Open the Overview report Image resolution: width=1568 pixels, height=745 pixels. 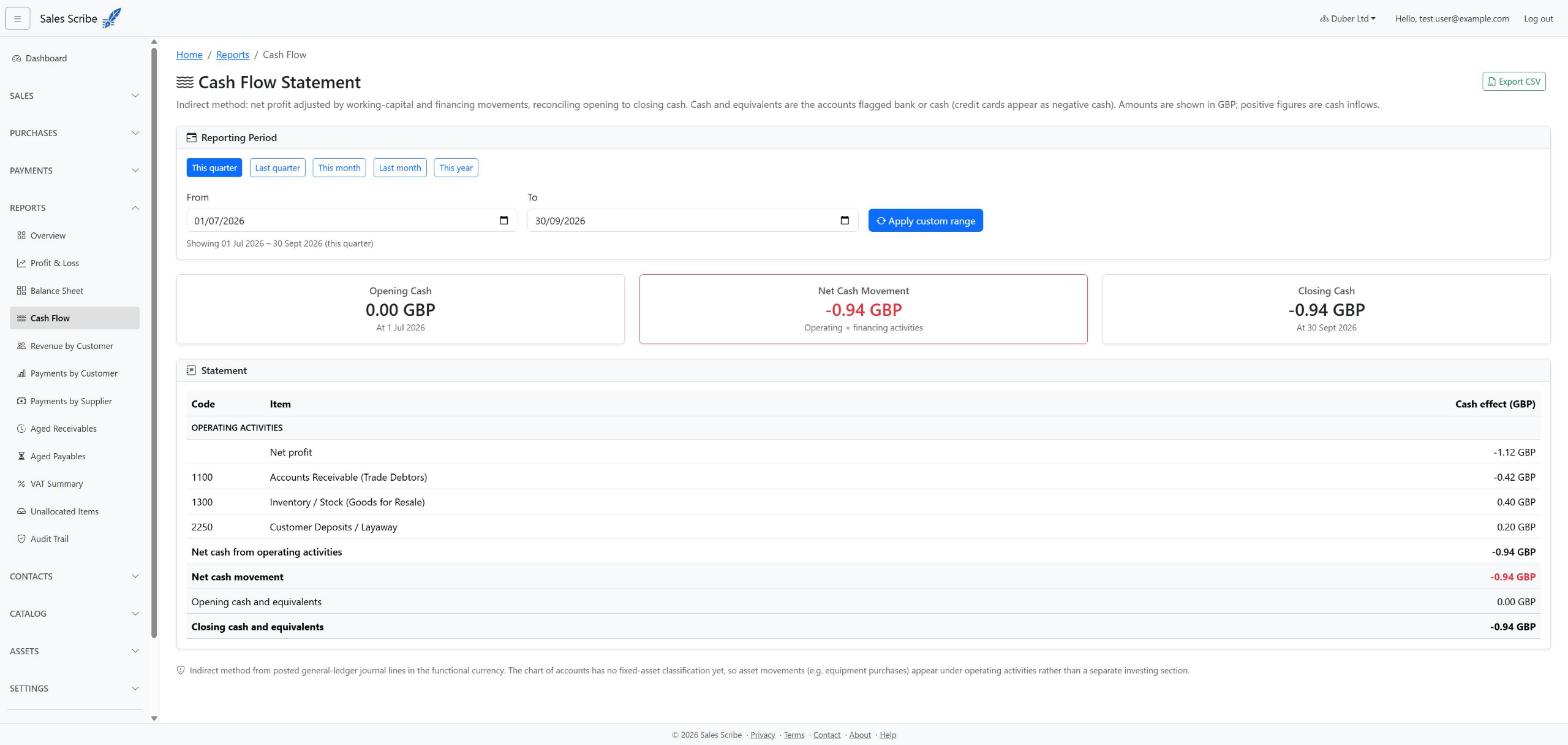pos(75,236)
